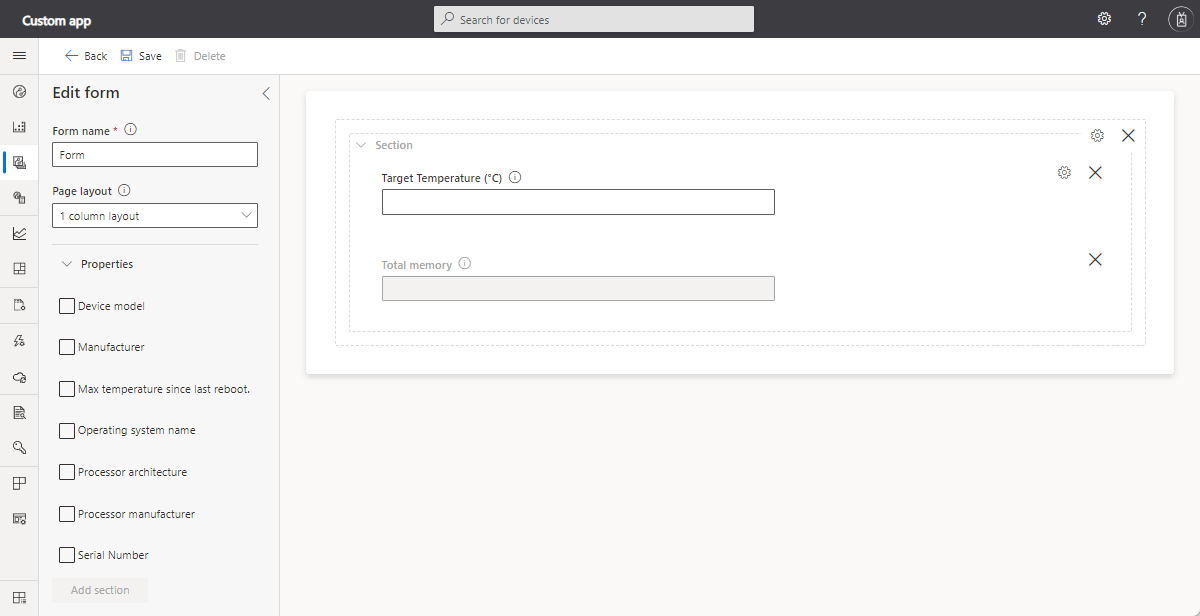1200x616 pixels.
Task: Open the Audit logs document-search sidebar icon
Action: point(19,412)
